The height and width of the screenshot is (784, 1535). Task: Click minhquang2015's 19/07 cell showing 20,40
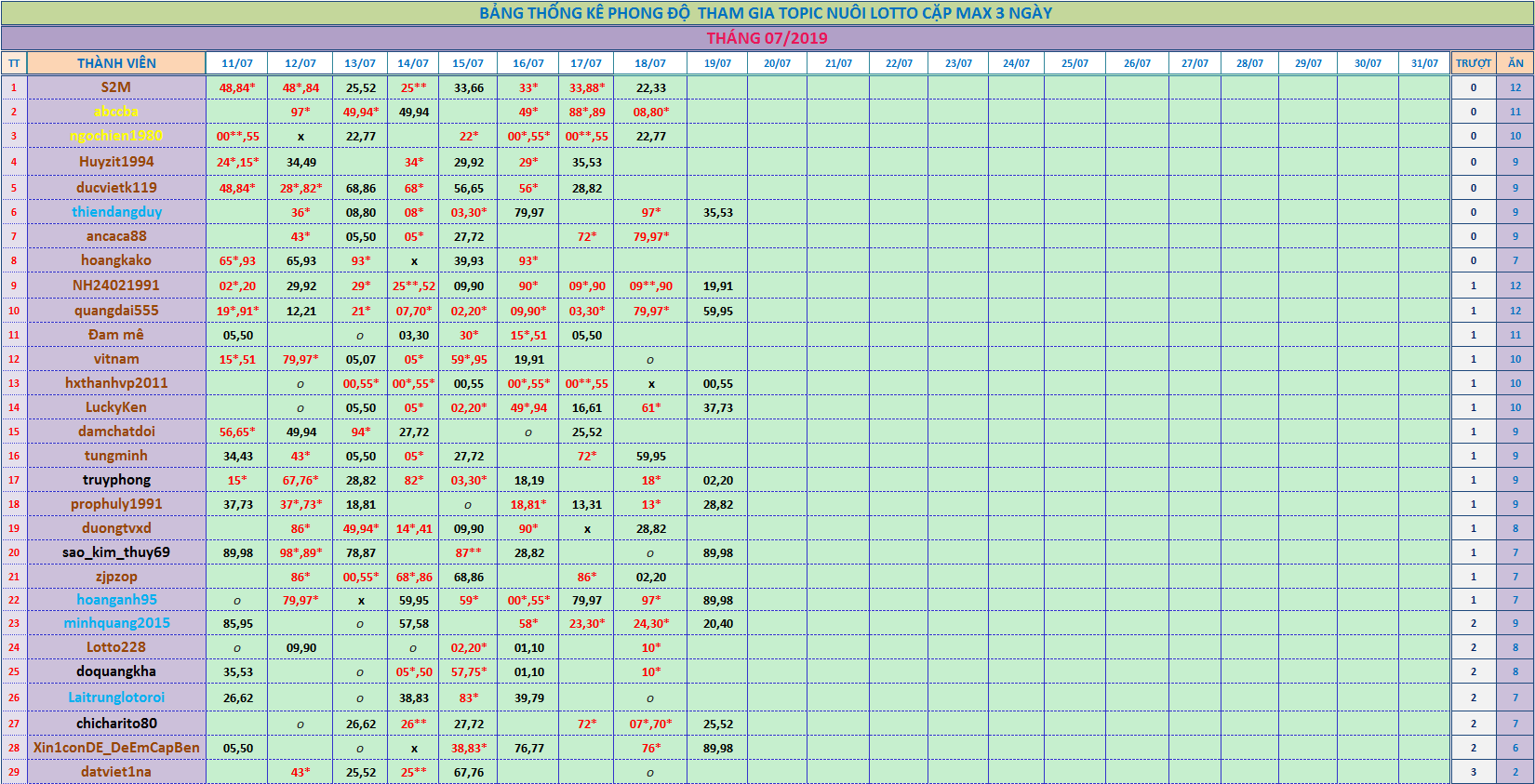point(717,624)
